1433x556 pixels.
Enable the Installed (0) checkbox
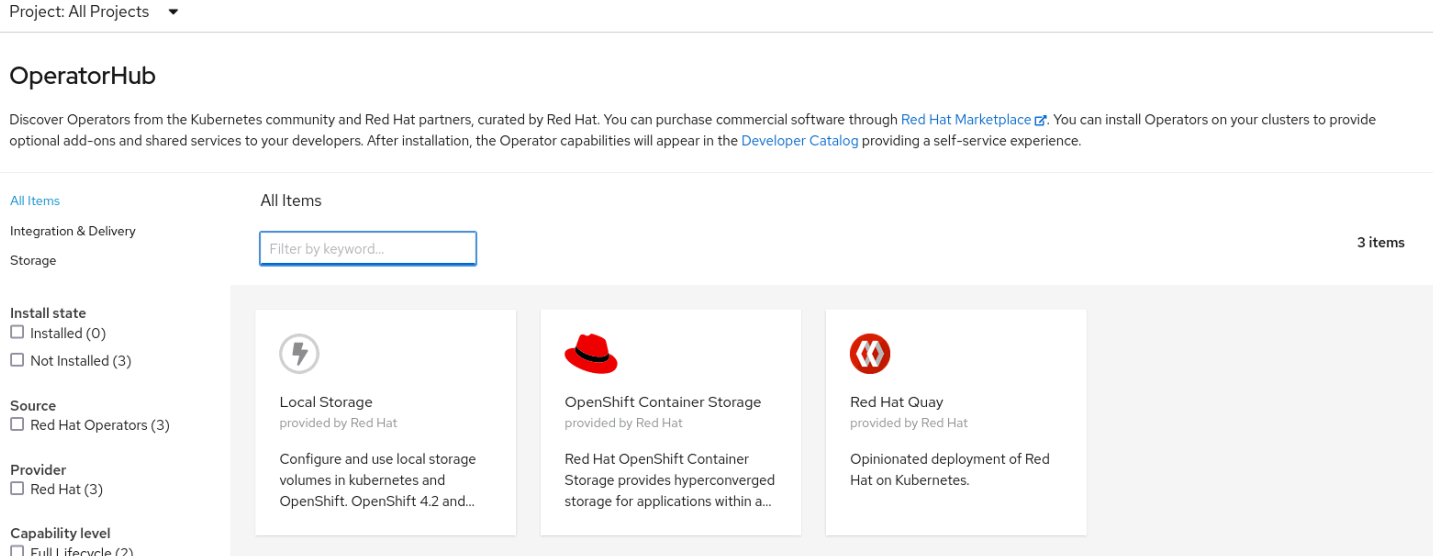tap(17, 332)
